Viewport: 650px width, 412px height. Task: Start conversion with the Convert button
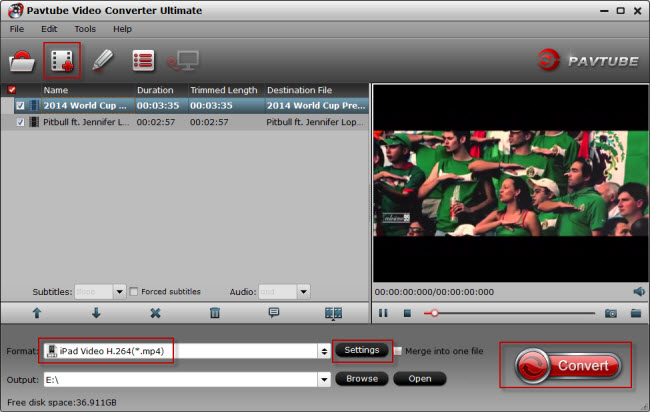pos(564,366)
